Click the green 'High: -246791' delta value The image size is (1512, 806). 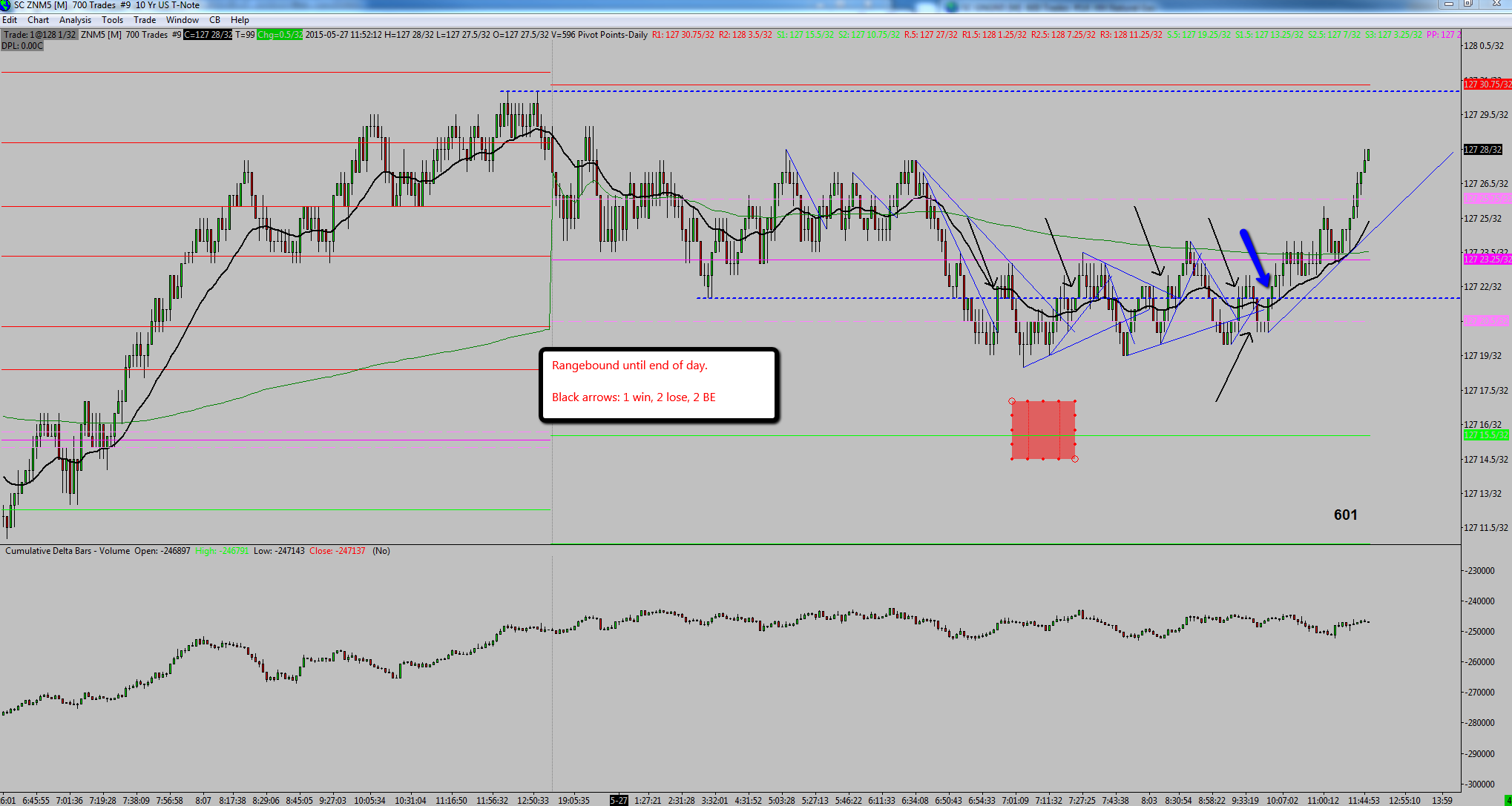click(x=221, y=551)
